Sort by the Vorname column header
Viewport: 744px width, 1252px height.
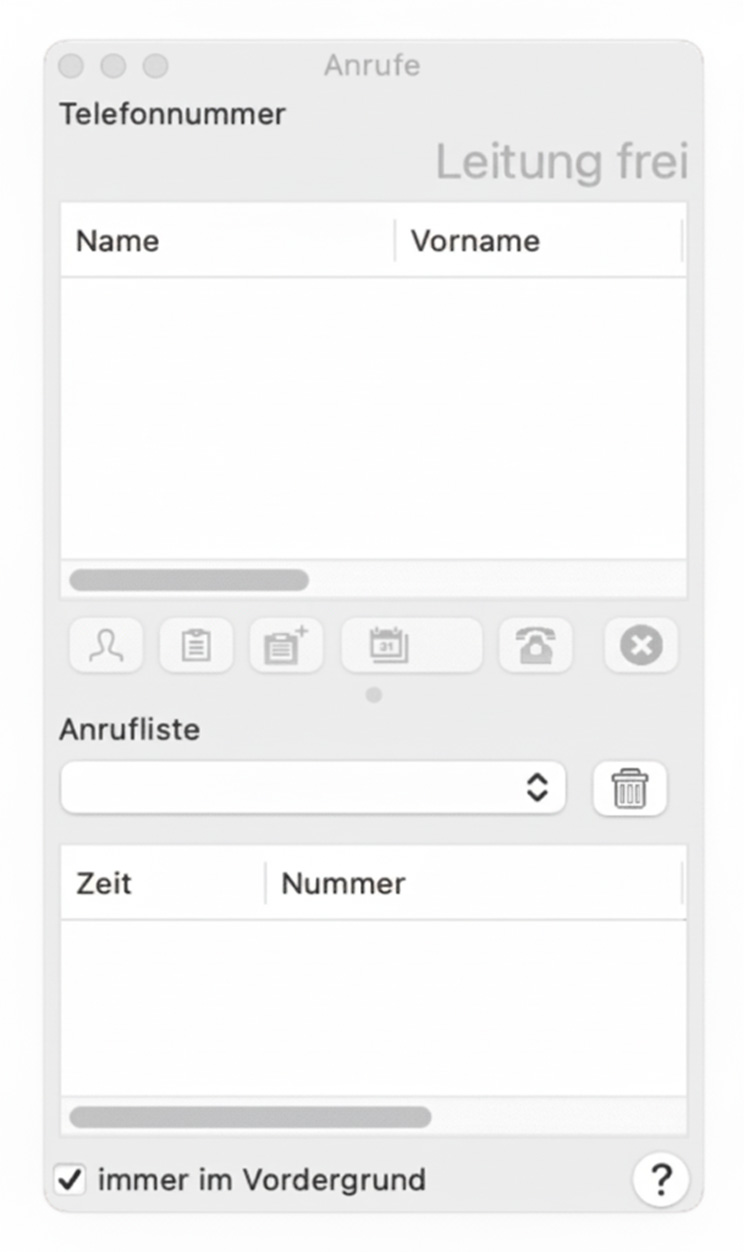[x=537, y=241]
